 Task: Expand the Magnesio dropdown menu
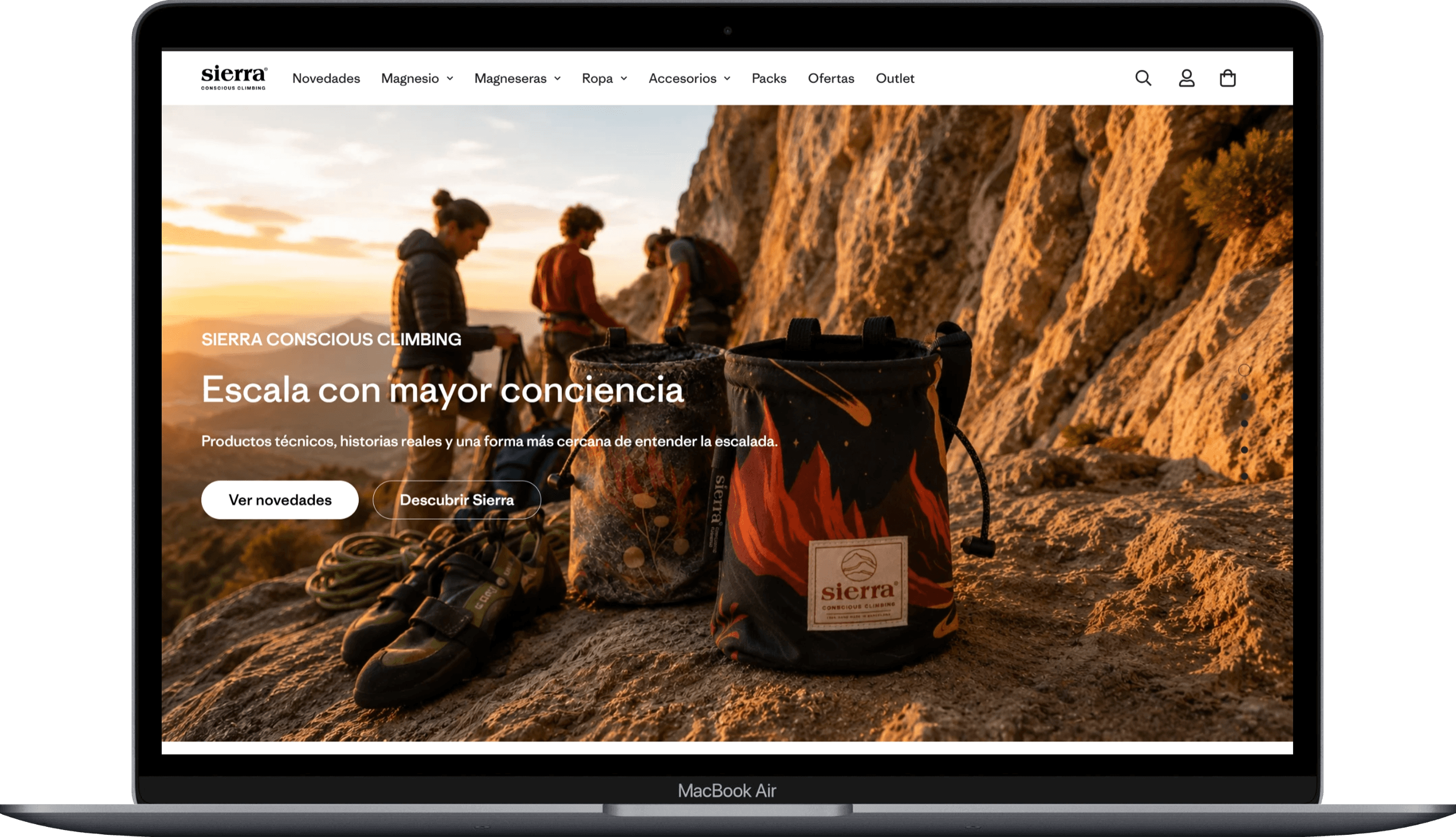(417, 78)
